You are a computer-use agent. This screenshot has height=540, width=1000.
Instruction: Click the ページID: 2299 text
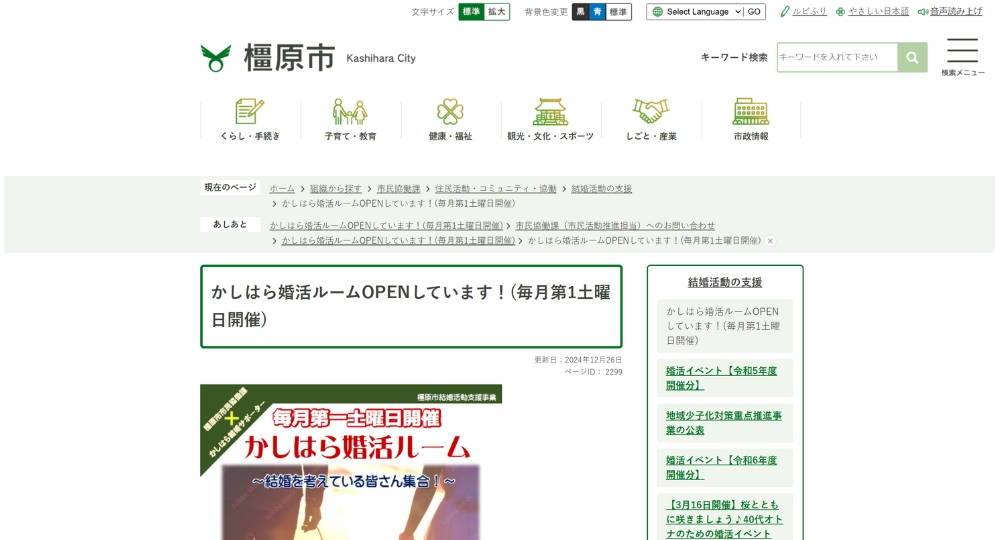(x=593, y=372)
